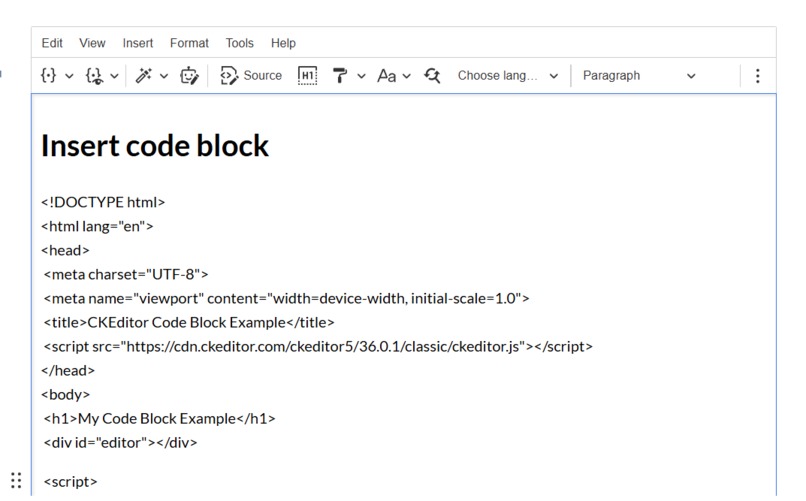Open the Format menu
This screenshot has height=501, width=806.
click(189, 43)
